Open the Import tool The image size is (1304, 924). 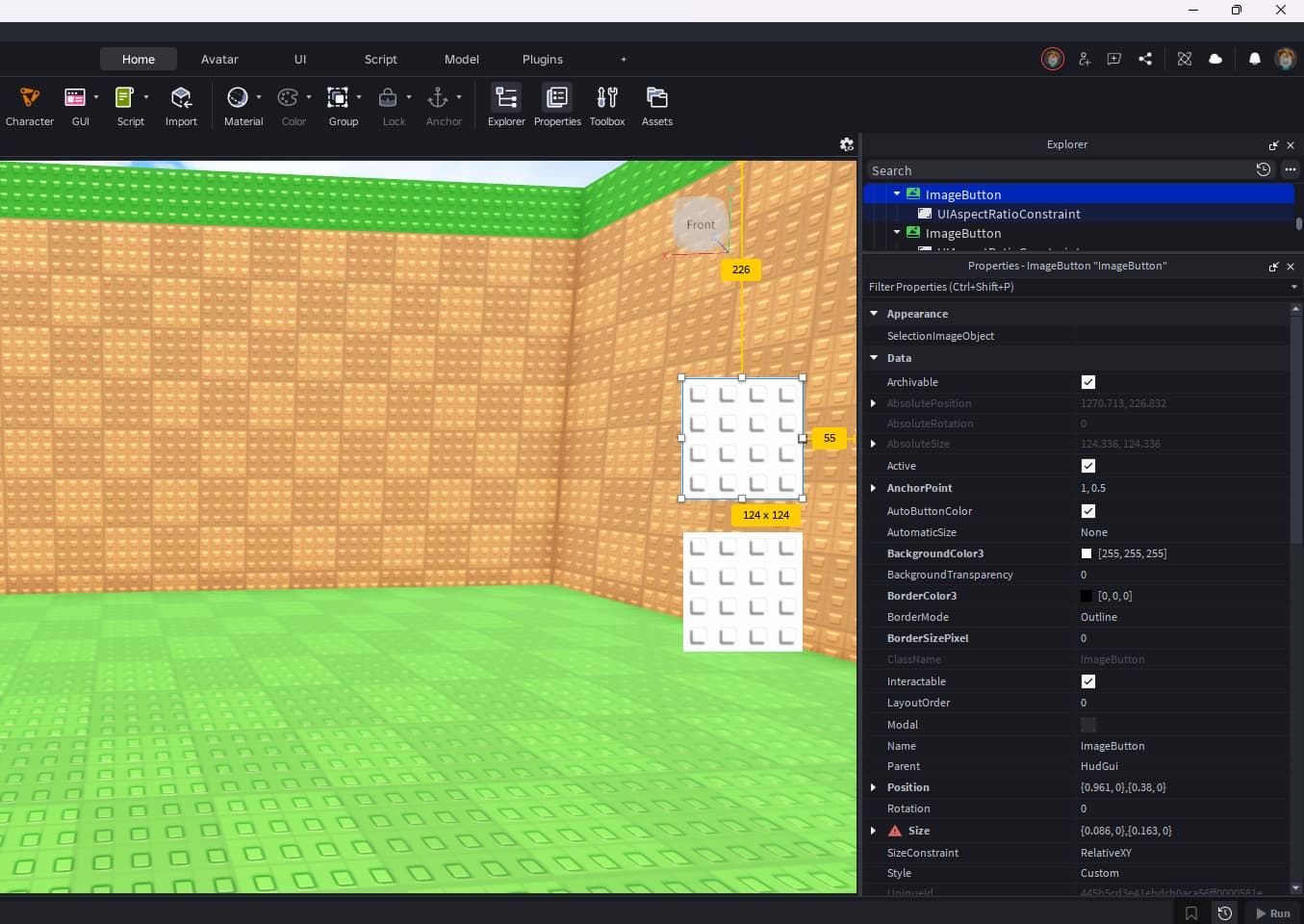[181, 106]
